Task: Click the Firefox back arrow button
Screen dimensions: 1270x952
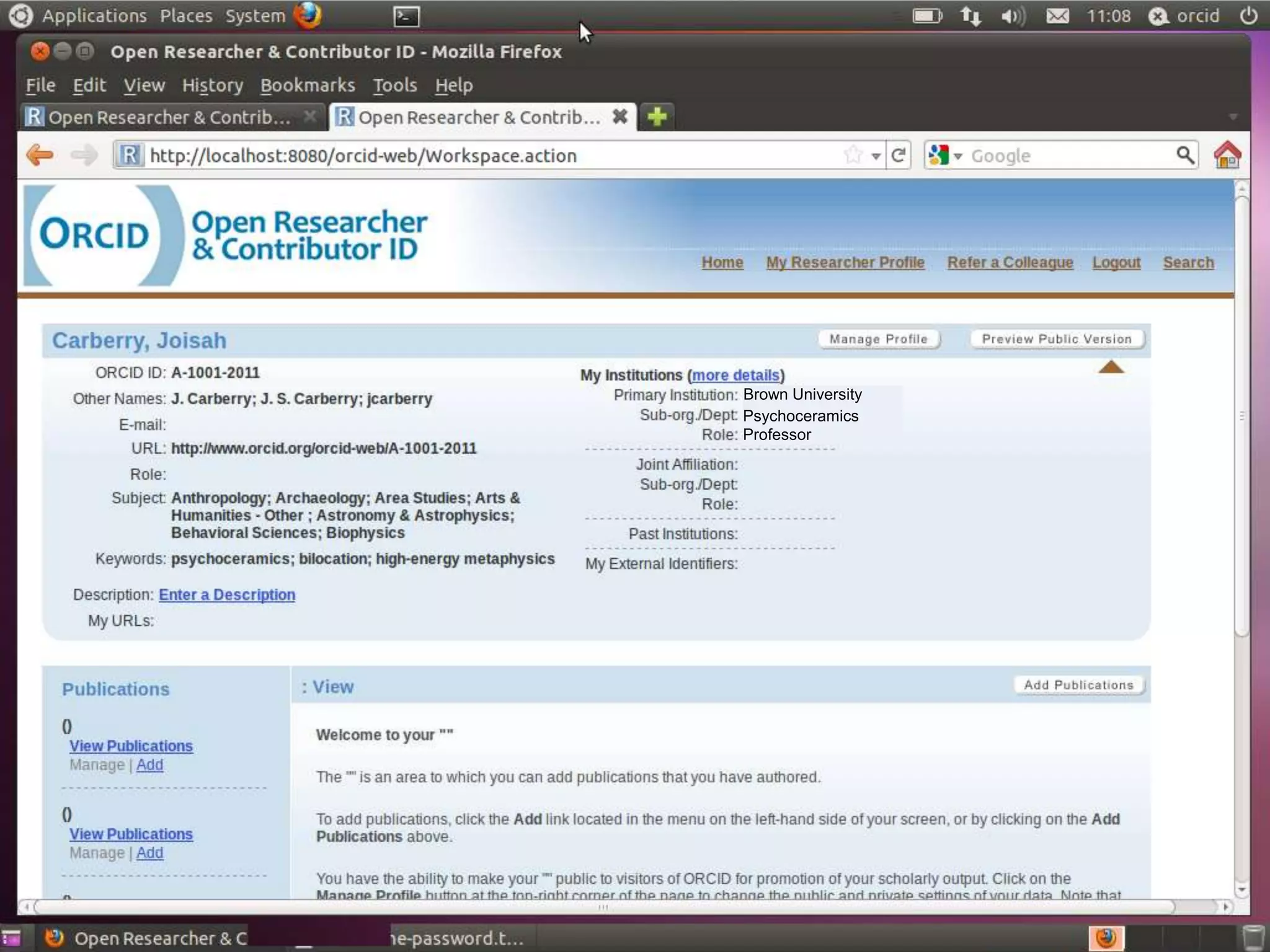Action: tap(40, 155)
